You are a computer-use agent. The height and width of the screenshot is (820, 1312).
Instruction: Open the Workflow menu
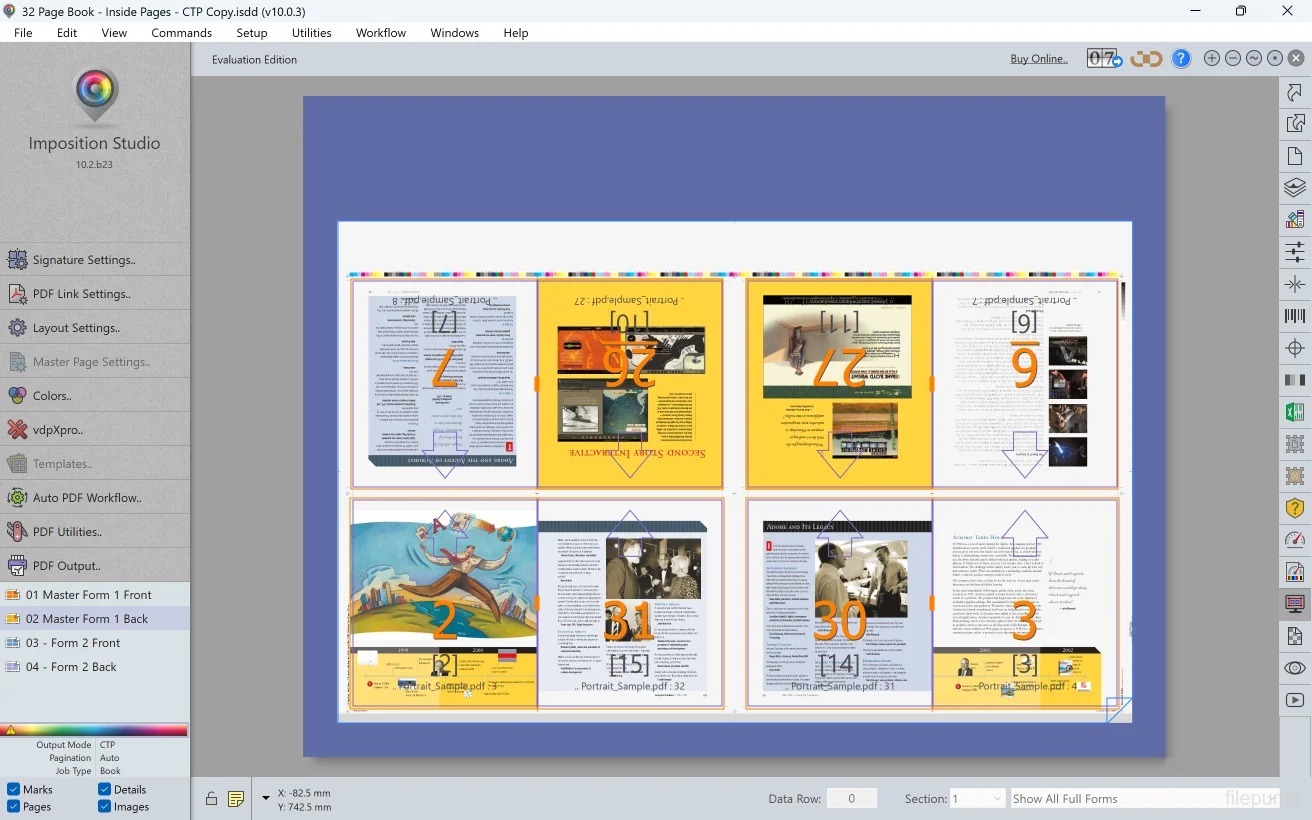pos(380,33)
